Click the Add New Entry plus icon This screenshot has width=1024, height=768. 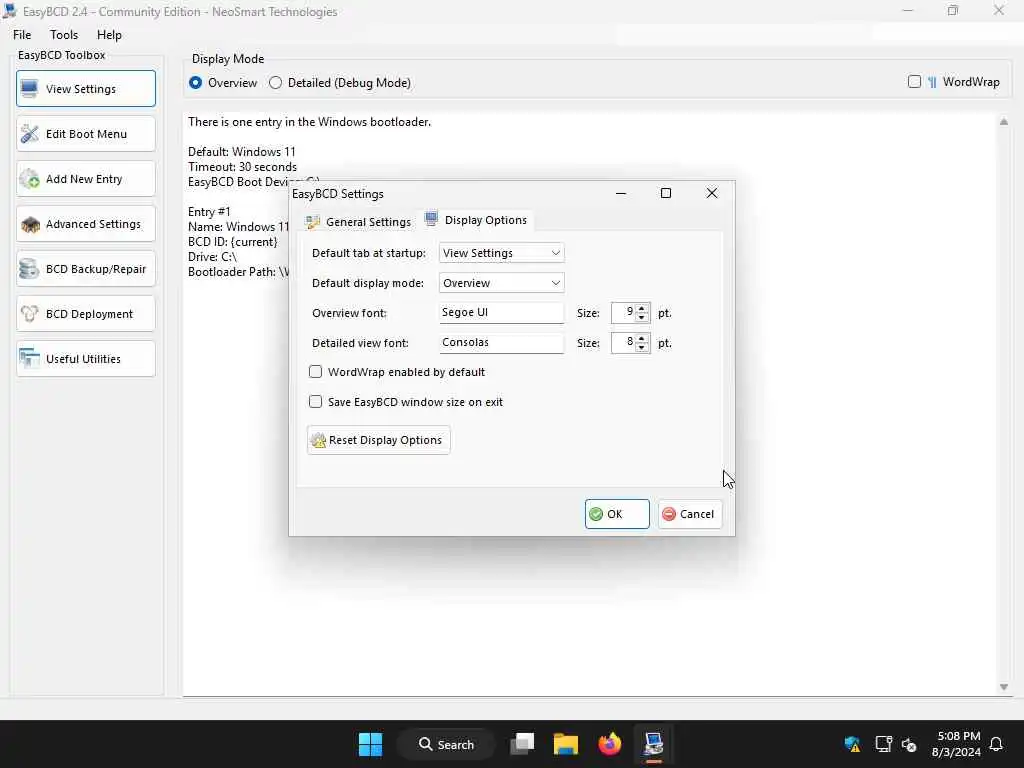[x=29, y=178]
